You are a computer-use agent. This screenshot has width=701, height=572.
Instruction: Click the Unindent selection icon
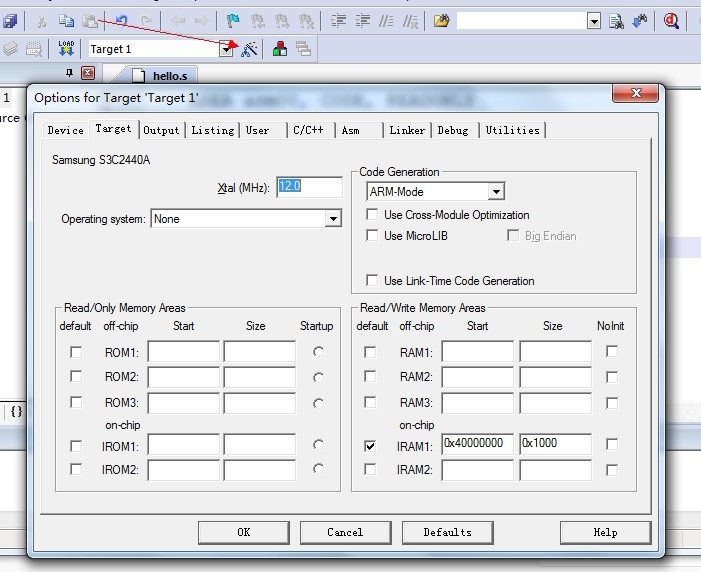[x=363, y=21]
